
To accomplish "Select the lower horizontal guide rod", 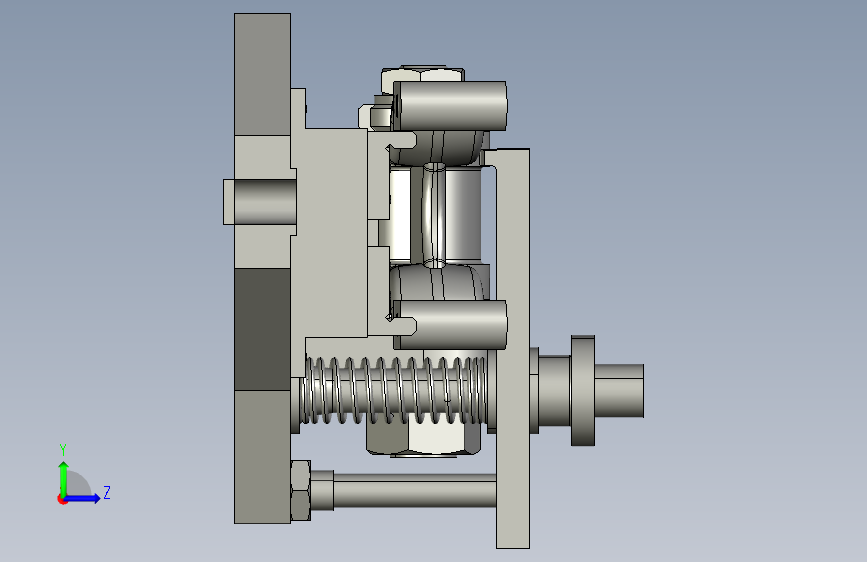I will coord(415,491).
